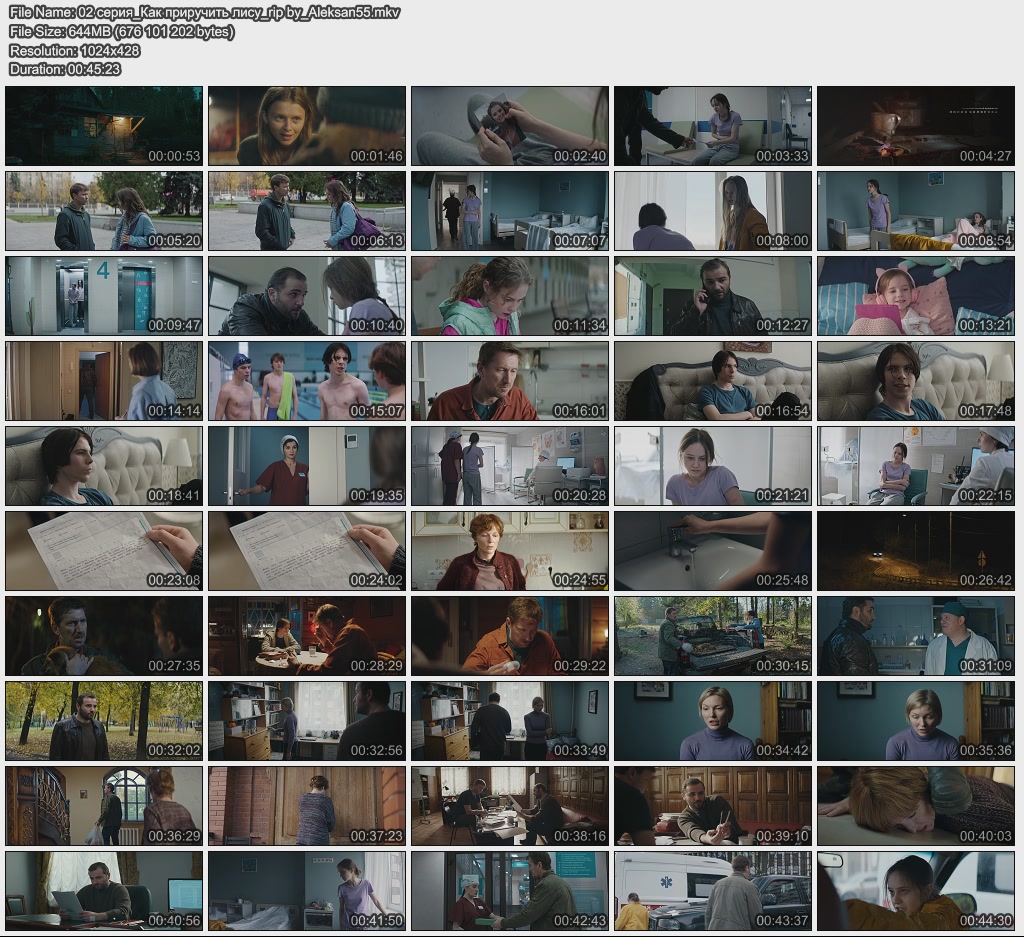
Task: Click the File Size 644MB text
Action: pos(121,32)
